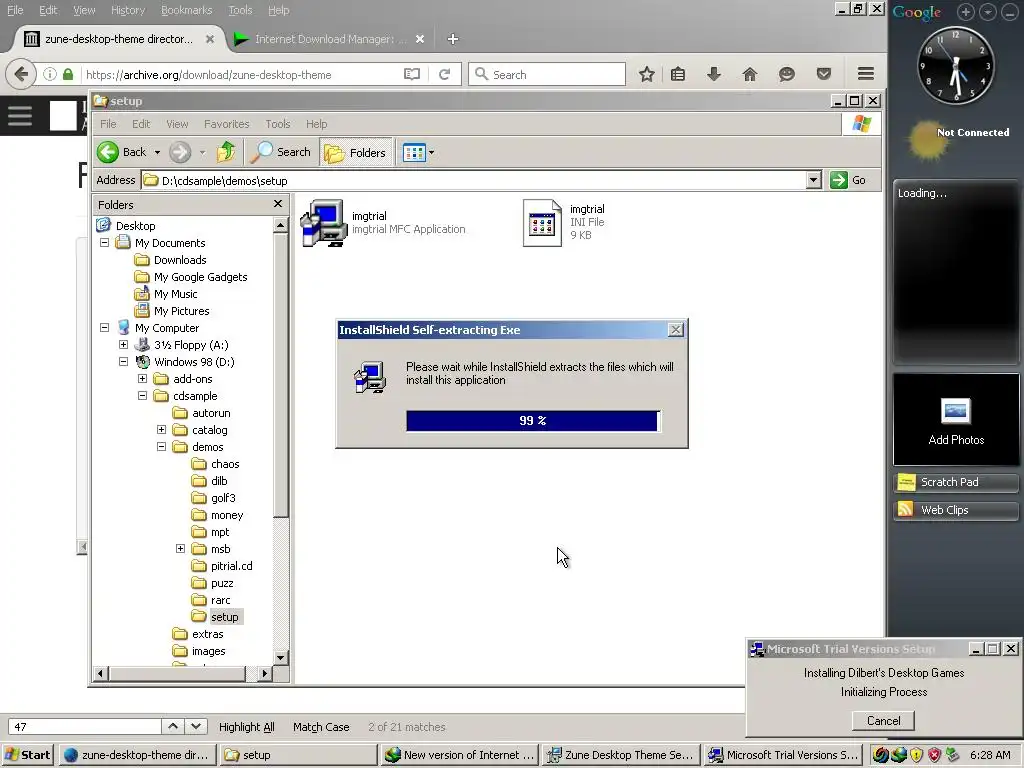This screenshot has height=768, width=1024.
Task: Expand the 3½ Floppy (A:) node
Action: [123, 344]
